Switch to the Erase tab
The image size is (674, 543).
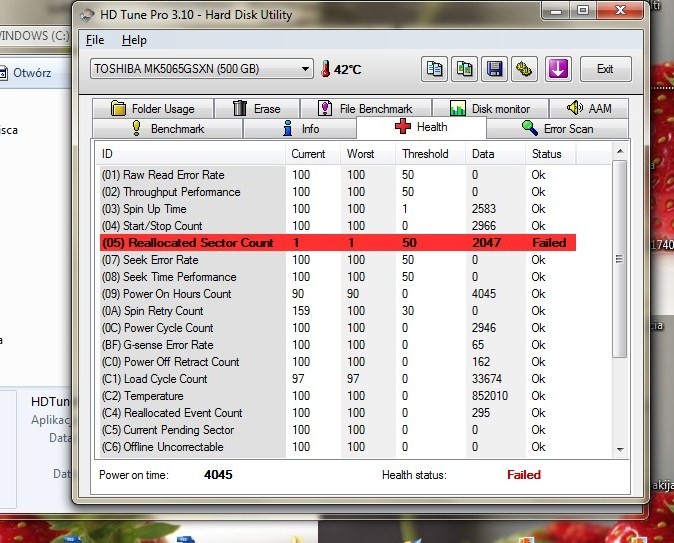coord(257,108)
